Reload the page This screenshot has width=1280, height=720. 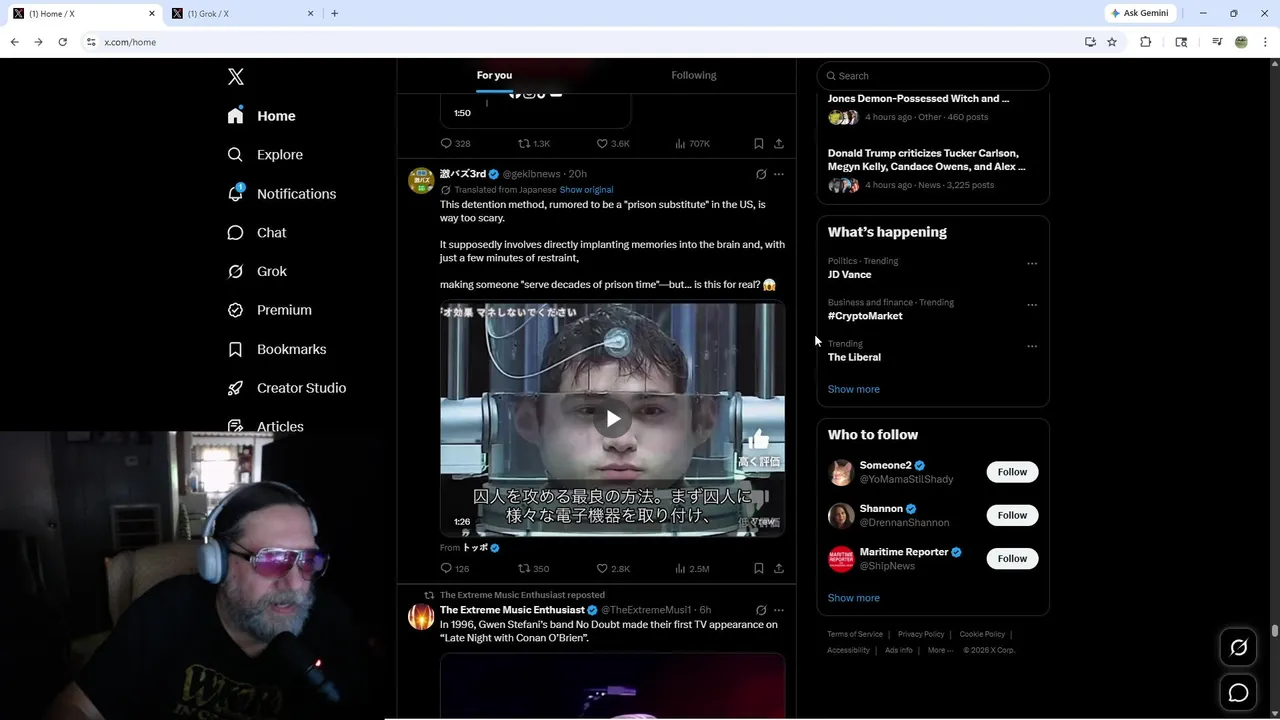62,42
